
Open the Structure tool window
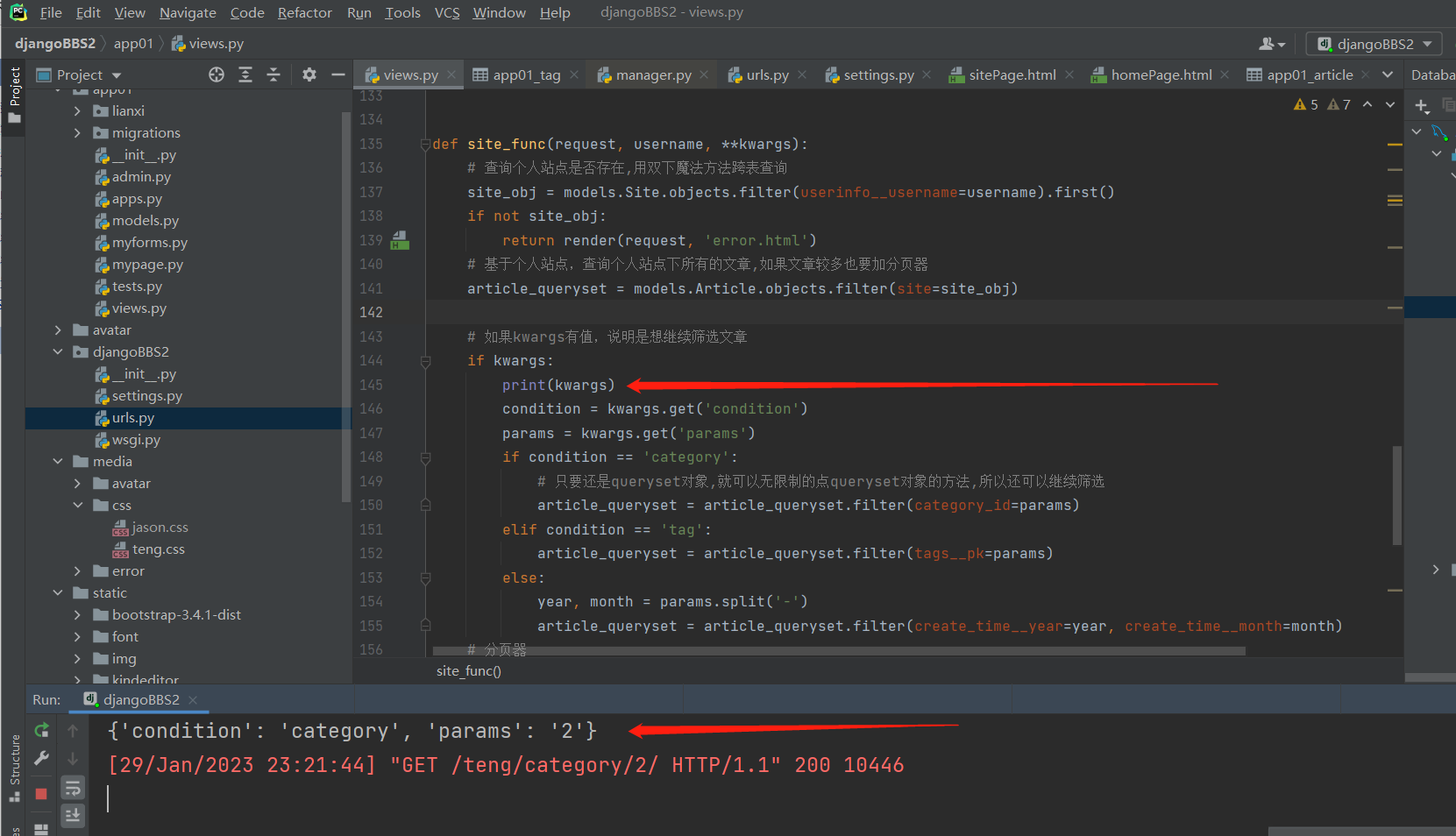point(15,768)
